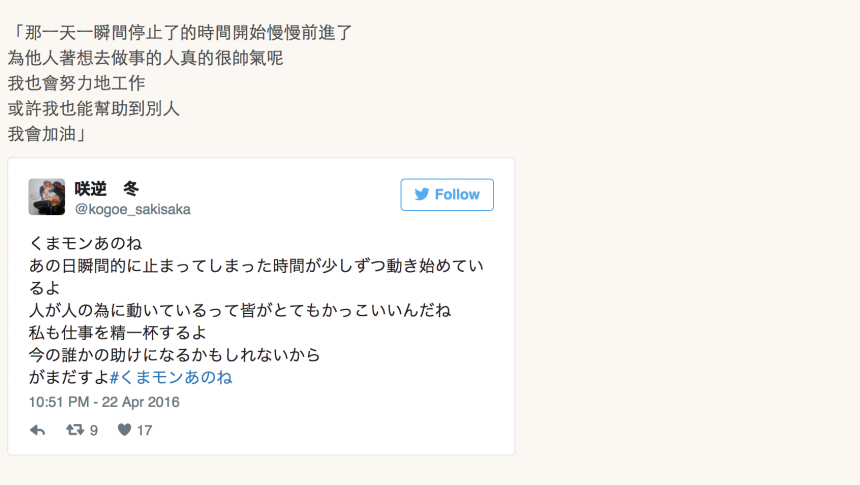Click the translation line 或許我也能幫助到別人

tap(94, 109)
